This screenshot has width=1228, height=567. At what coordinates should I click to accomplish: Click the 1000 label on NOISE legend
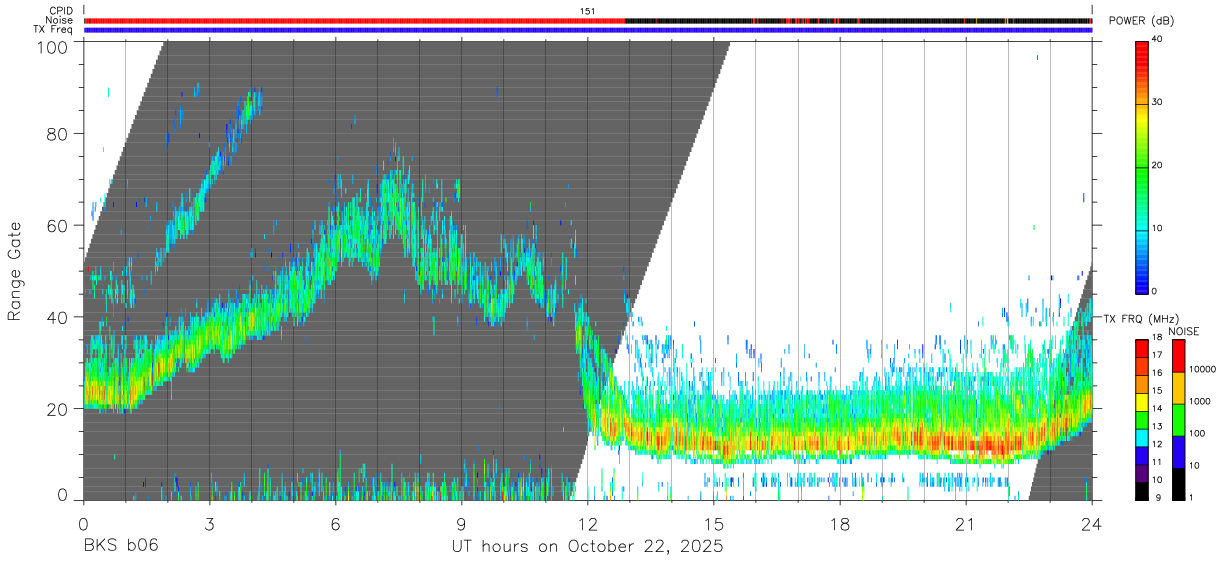[x=1200, y=402]
